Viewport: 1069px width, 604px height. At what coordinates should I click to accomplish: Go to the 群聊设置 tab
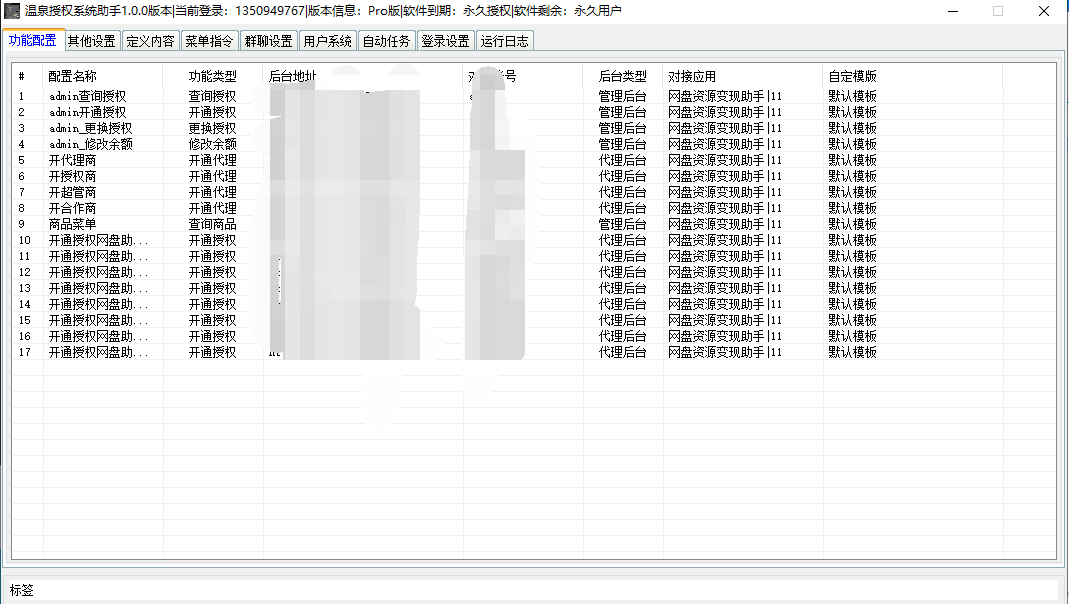point(268,41)
